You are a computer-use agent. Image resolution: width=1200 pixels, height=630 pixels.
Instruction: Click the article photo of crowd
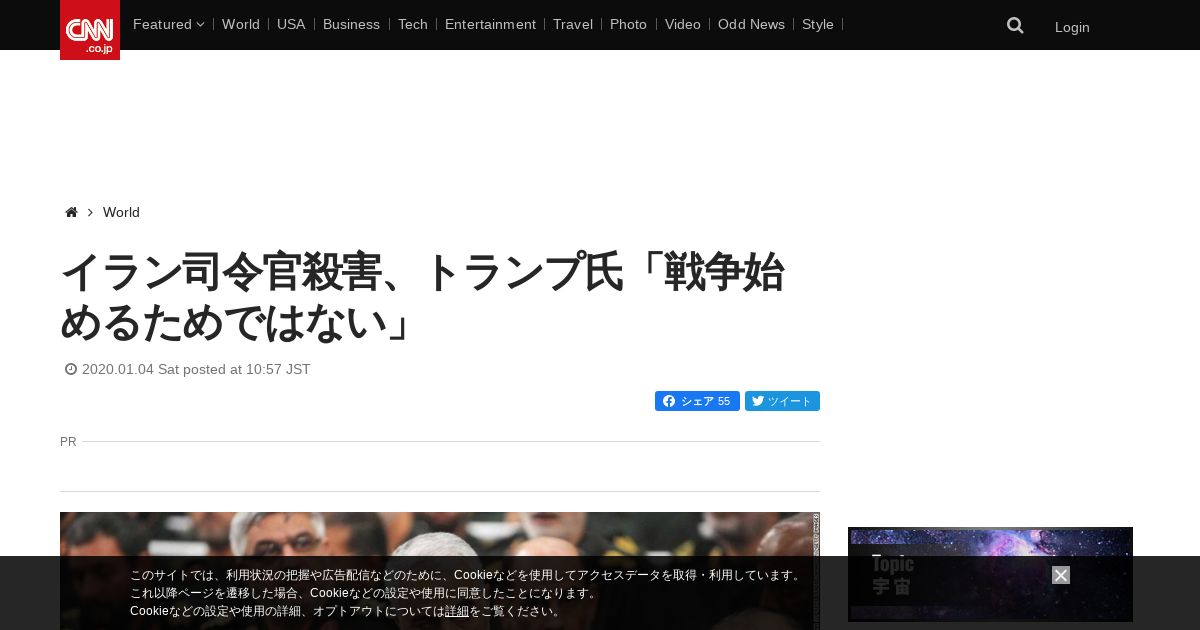point(440,571)
